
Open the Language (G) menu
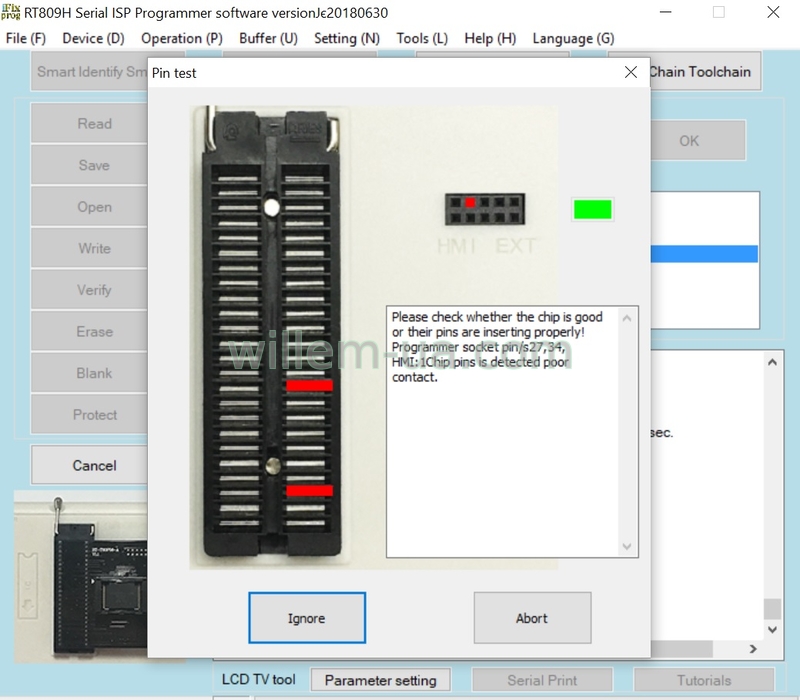(x=573, y=38)
